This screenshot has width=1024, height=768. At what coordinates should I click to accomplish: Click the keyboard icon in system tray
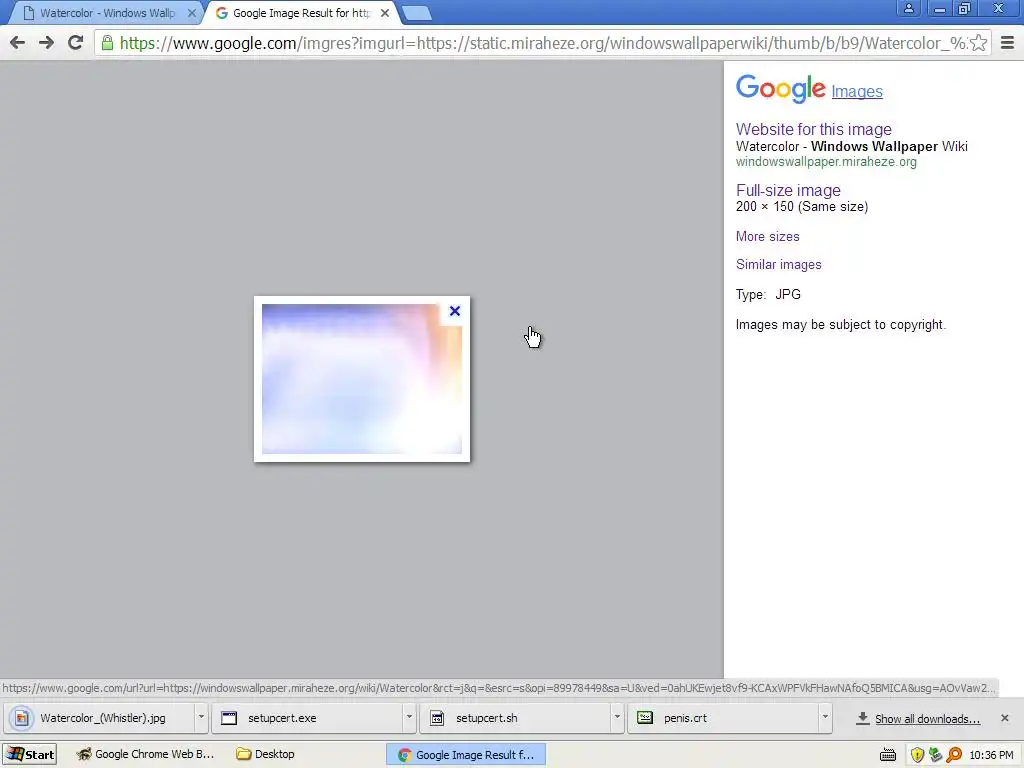click(888, 756)
